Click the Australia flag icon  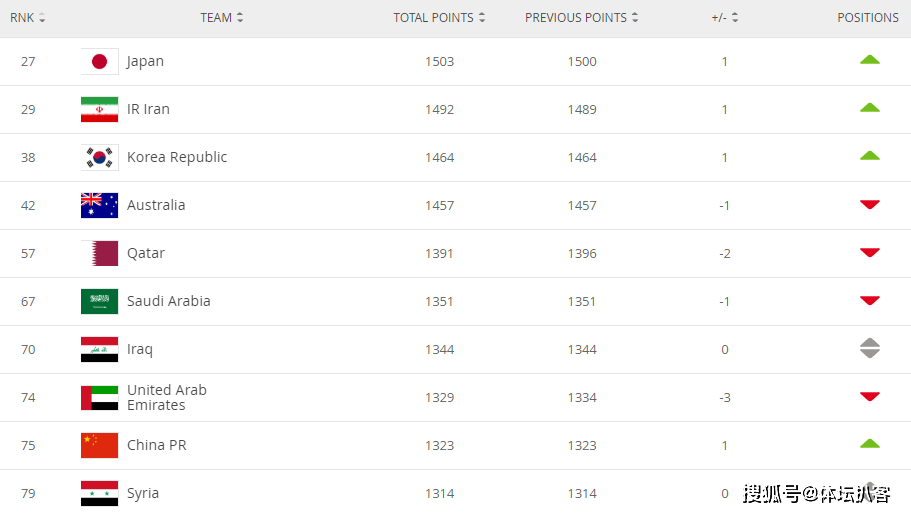[x=99, y=206]
